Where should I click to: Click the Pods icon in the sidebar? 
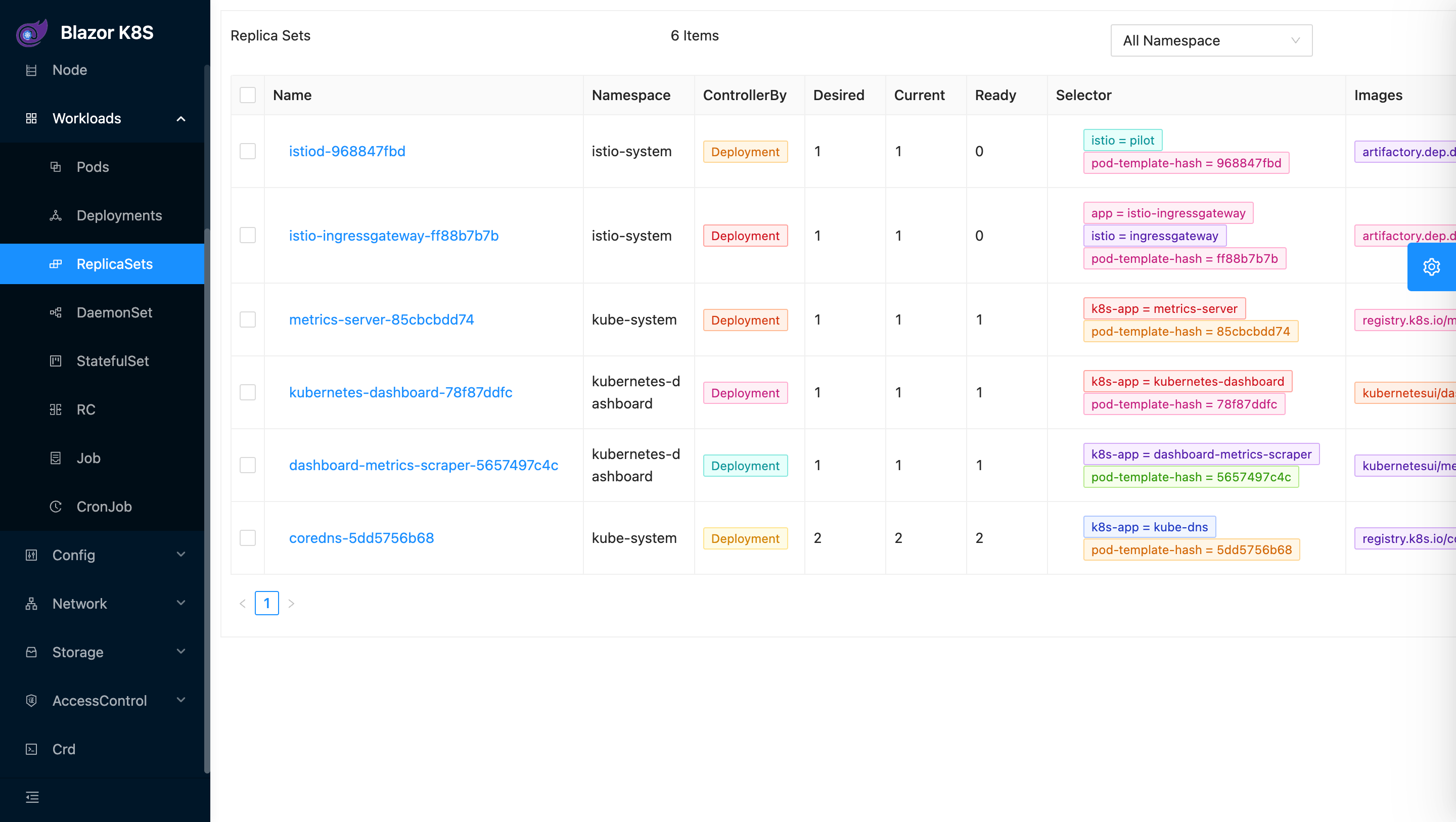(x=56, y=167)
